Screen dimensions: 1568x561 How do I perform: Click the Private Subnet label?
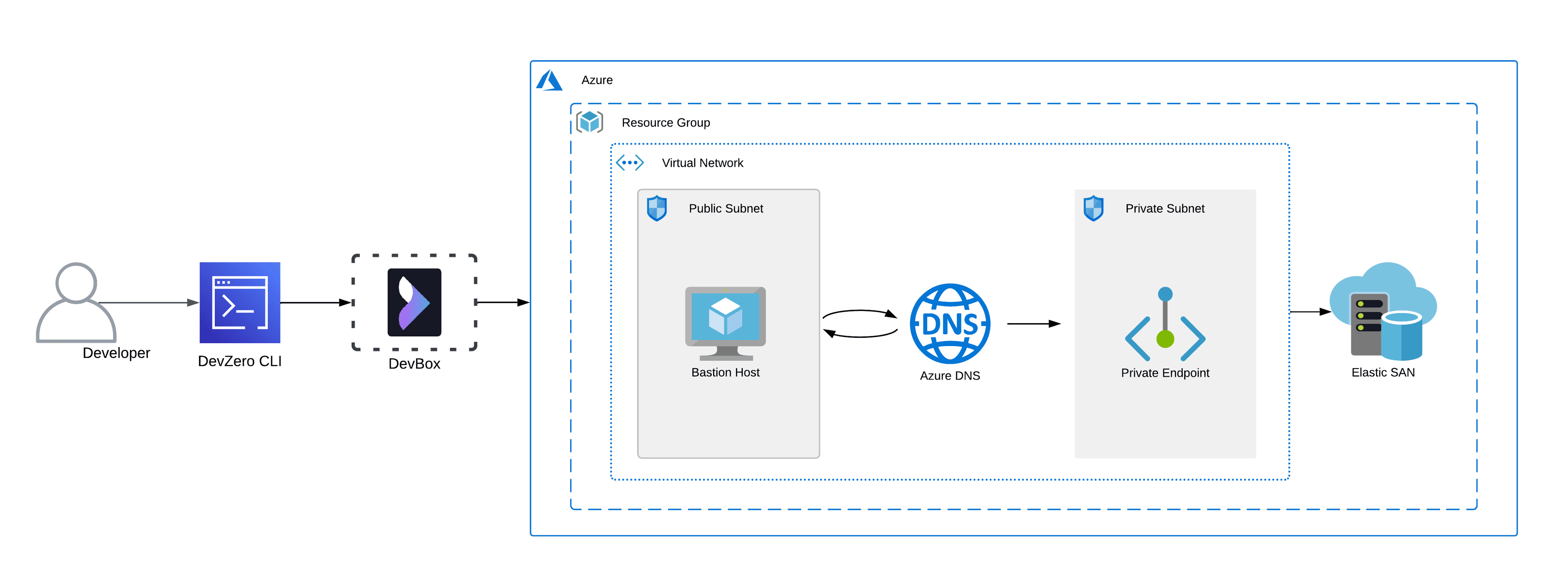point(1165,208)
